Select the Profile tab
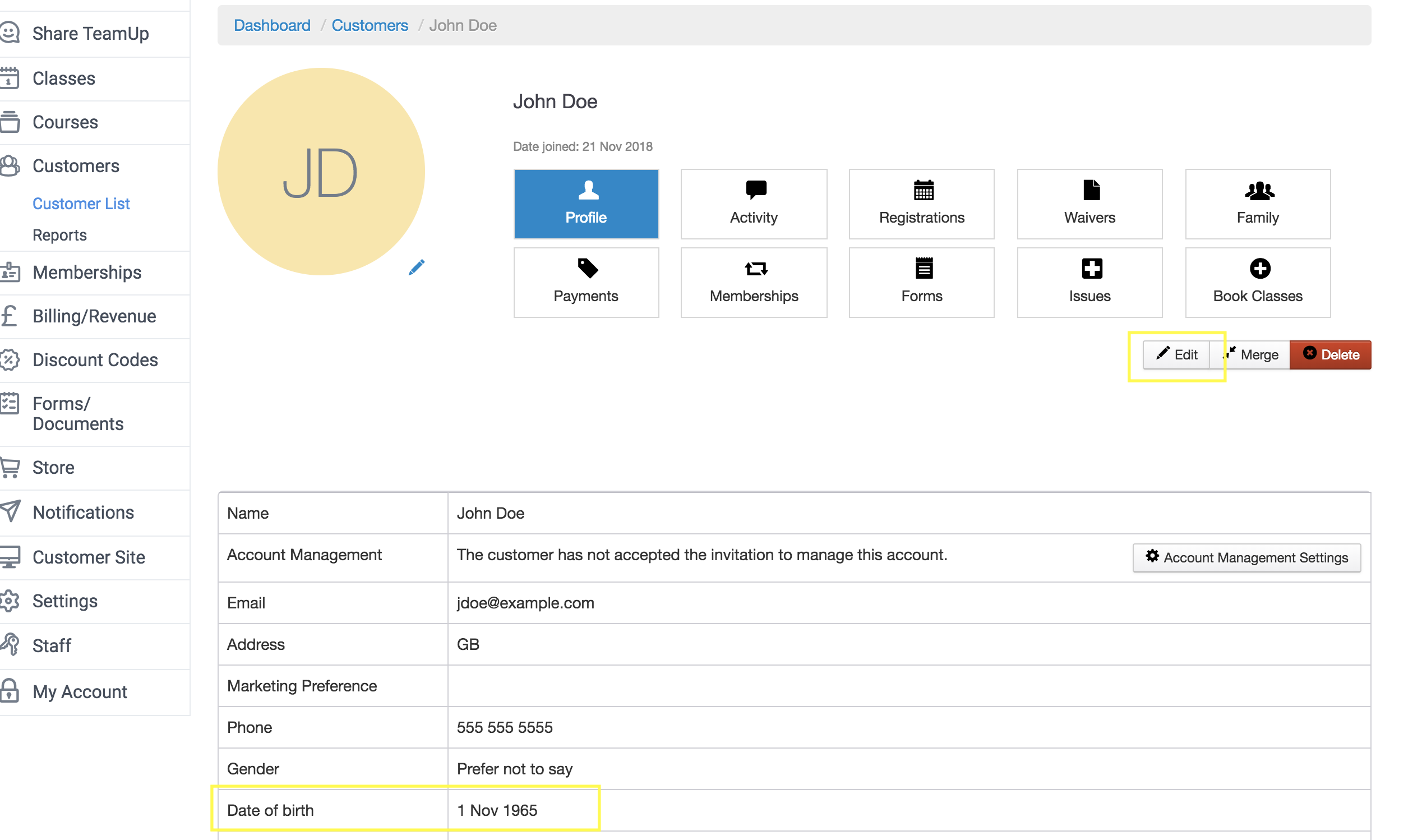 pyautogui.click(x=585, y=204)
